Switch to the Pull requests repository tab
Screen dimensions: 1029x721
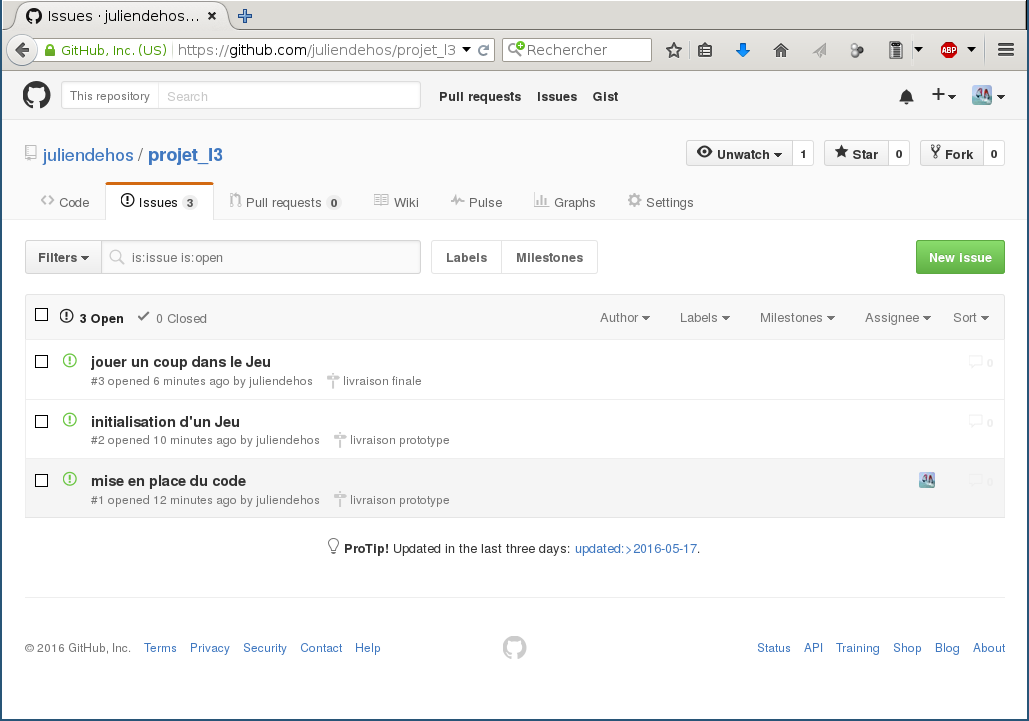pyautogui.click(x=285, y=202)
